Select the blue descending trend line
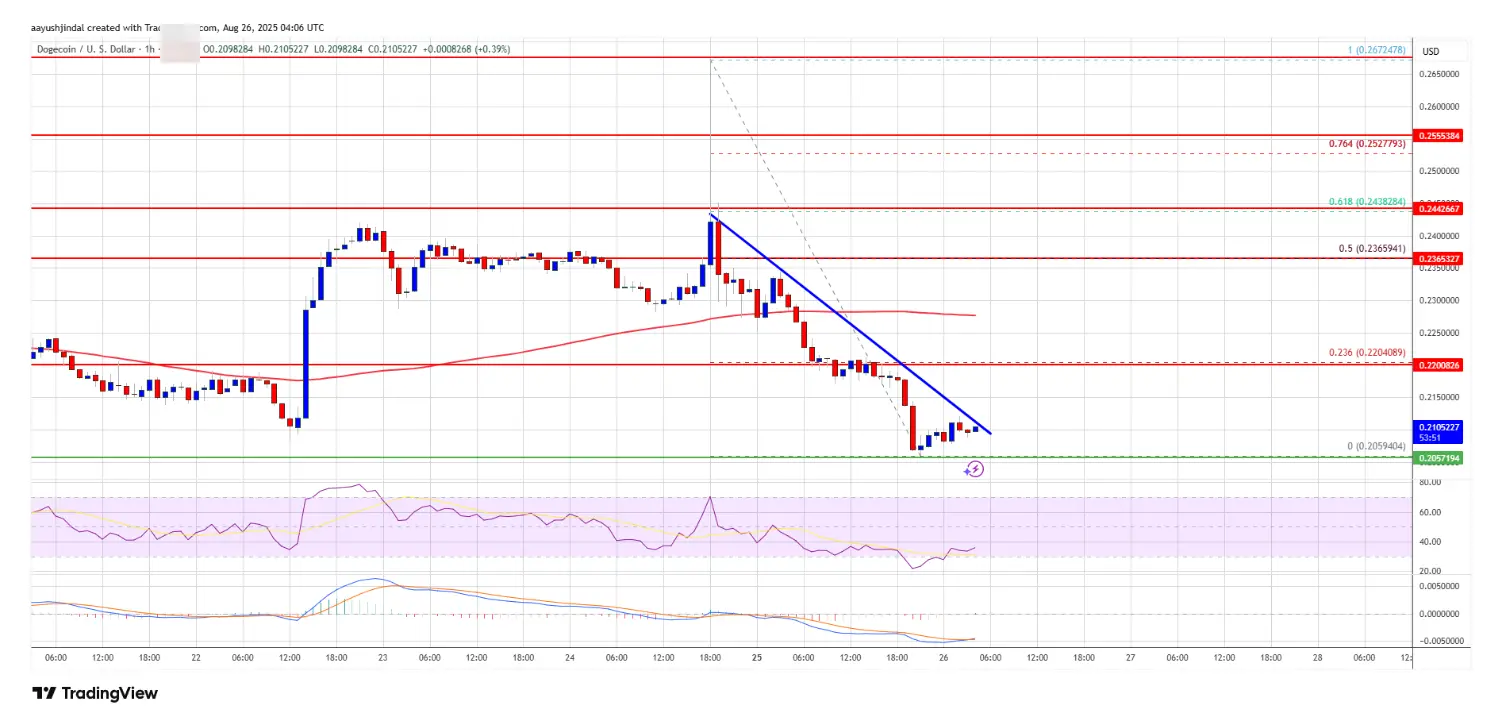 (x=850, y=322)
